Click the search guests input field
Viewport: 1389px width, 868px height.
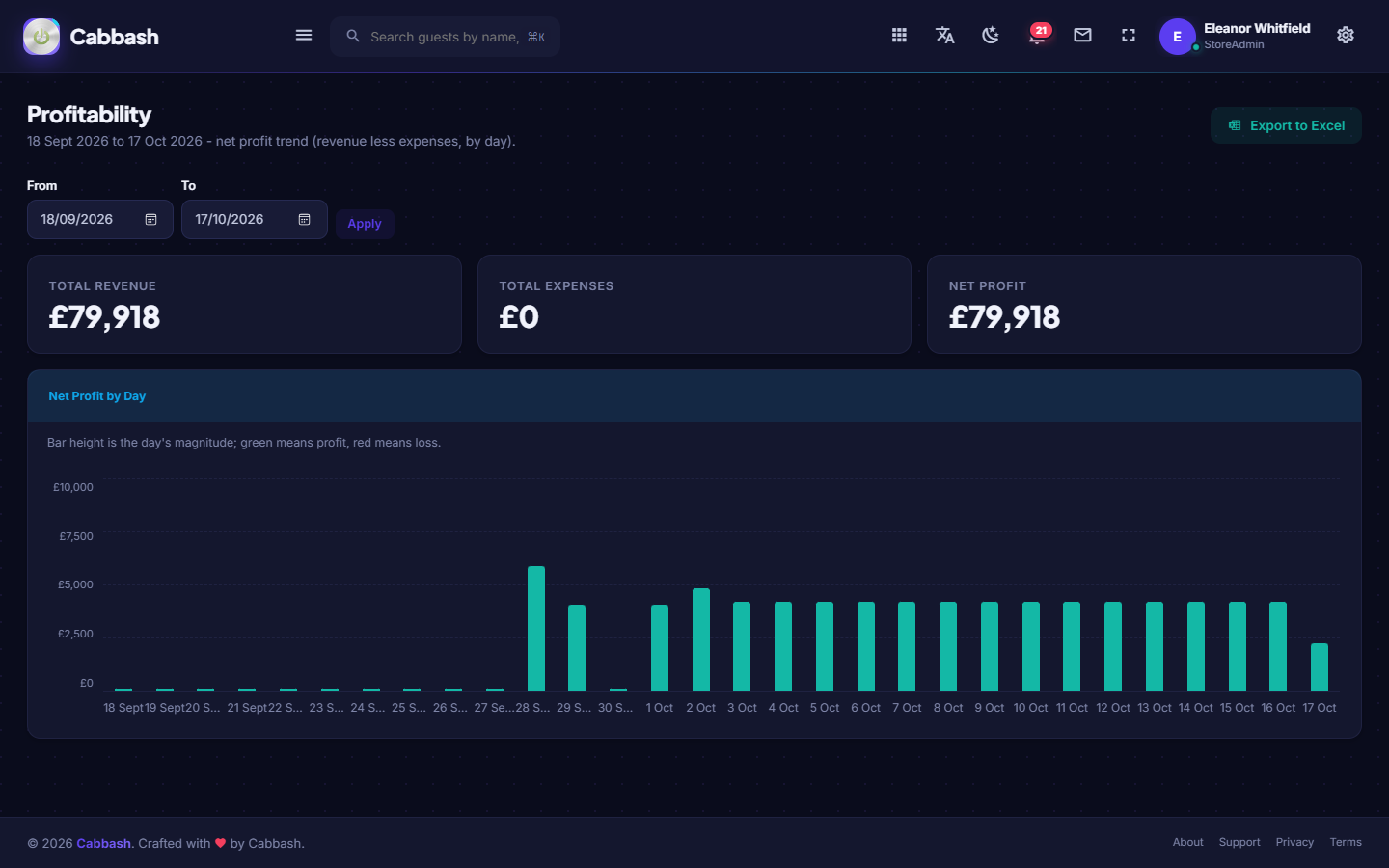pos(445,37)
